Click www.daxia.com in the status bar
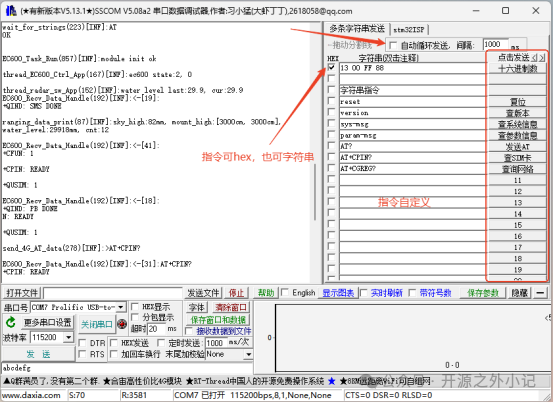This screenshot has height=403, width=554. click(x=31, y=395)
